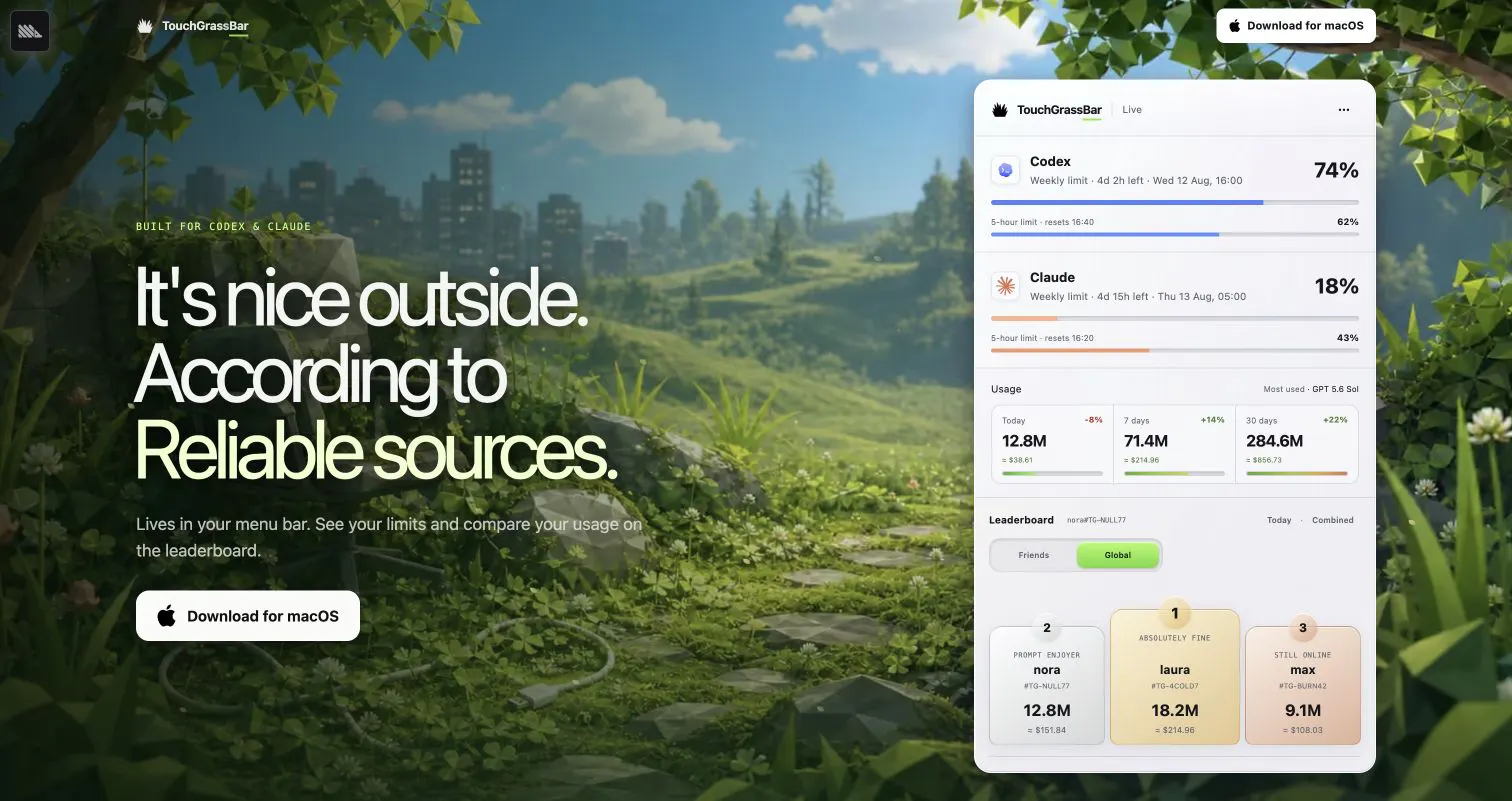This screenshot has width=1512, height=801.
Task: Click the grass icon in the widget panel header
Action: [x=1000, y=110]
